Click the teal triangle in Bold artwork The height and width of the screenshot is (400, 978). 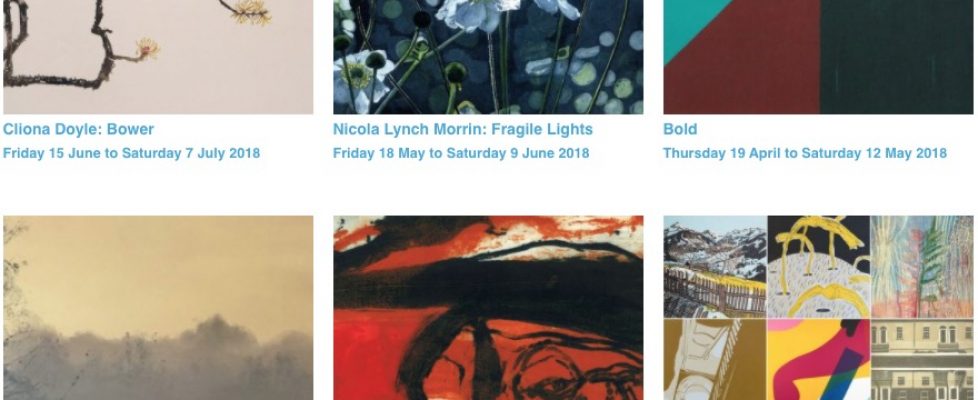689,22
